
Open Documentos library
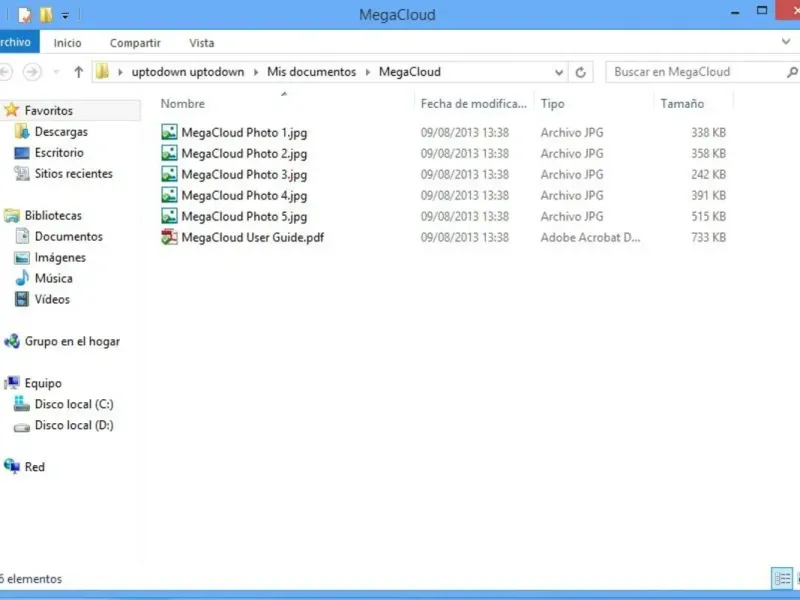(x=68, y=236)
